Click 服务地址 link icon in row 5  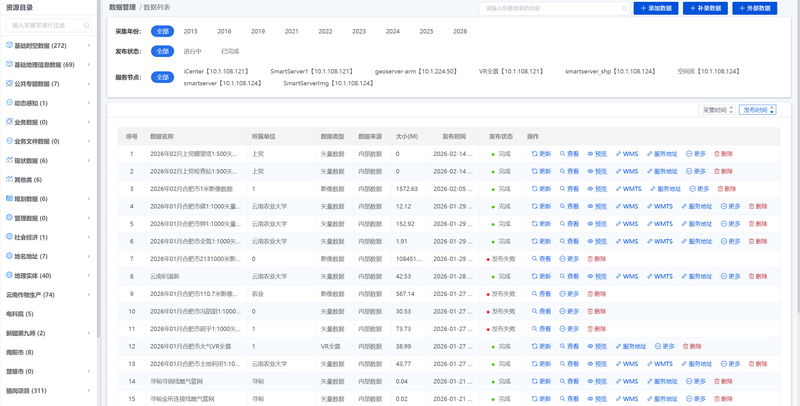pyautogui.click(x=685, y=224)
